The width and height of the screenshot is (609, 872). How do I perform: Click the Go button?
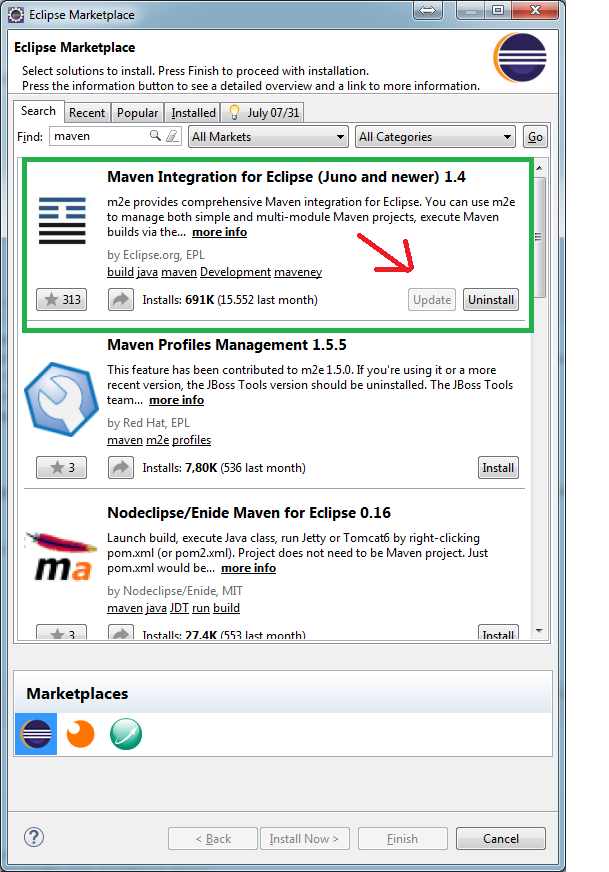536,137
